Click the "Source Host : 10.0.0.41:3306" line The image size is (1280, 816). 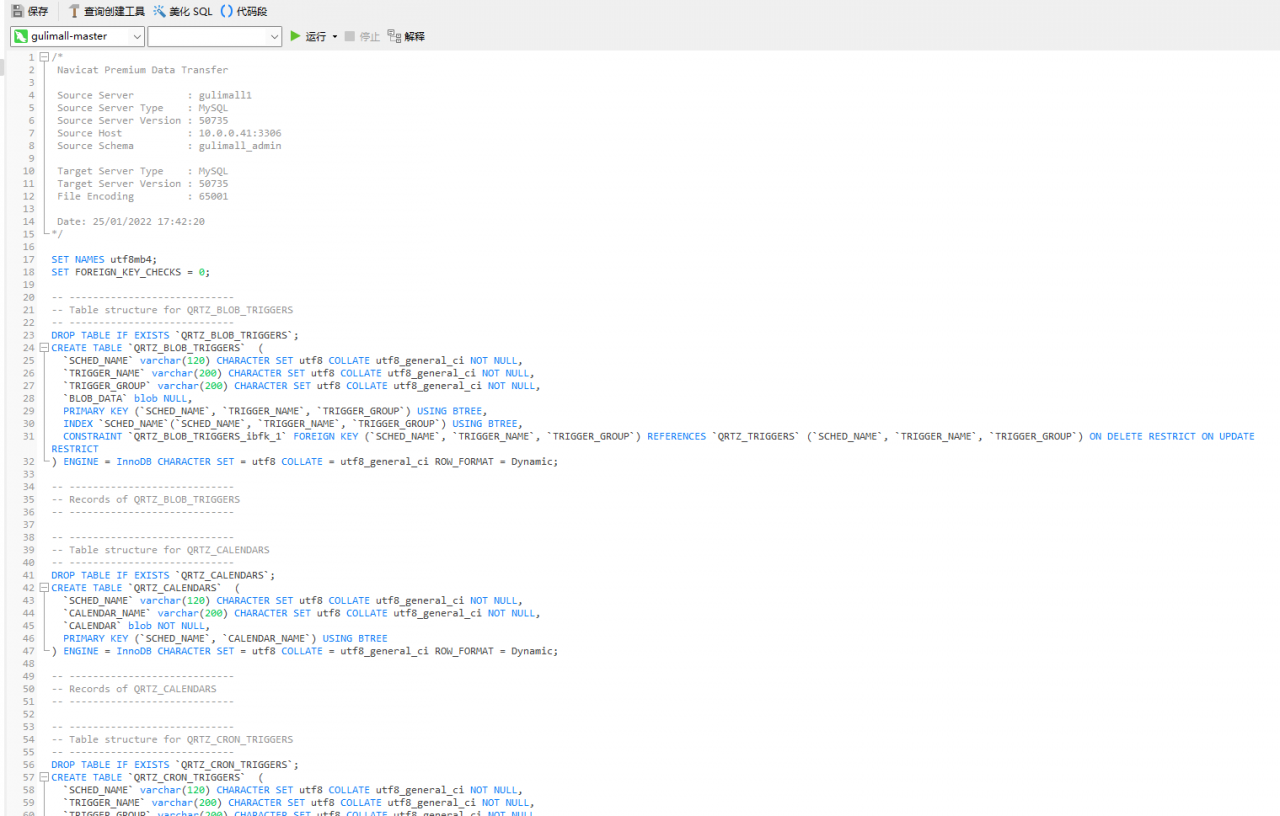(169, 133)
